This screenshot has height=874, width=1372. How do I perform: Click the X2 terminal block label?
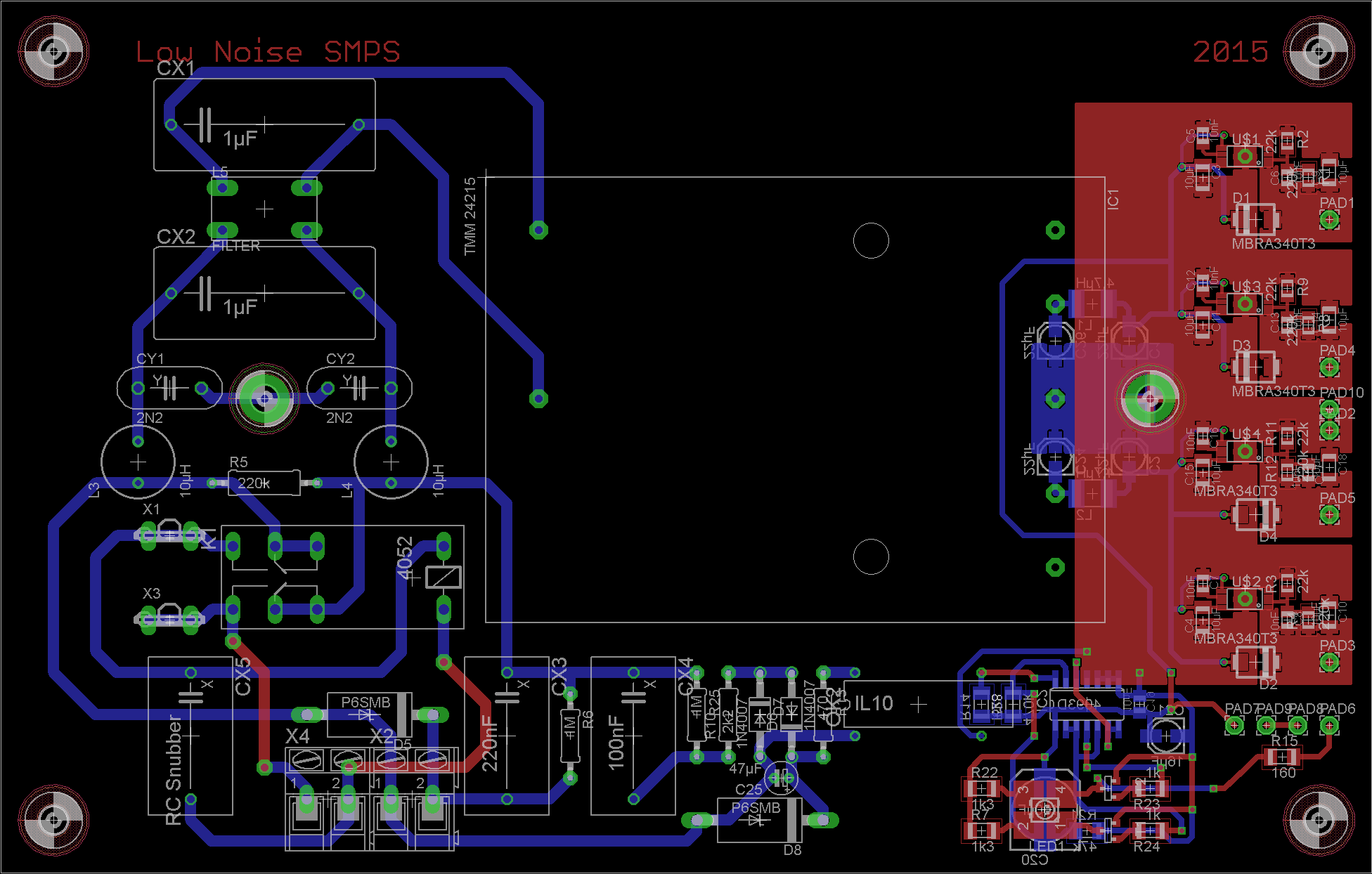pyautogui.click(x=382, y=736)
